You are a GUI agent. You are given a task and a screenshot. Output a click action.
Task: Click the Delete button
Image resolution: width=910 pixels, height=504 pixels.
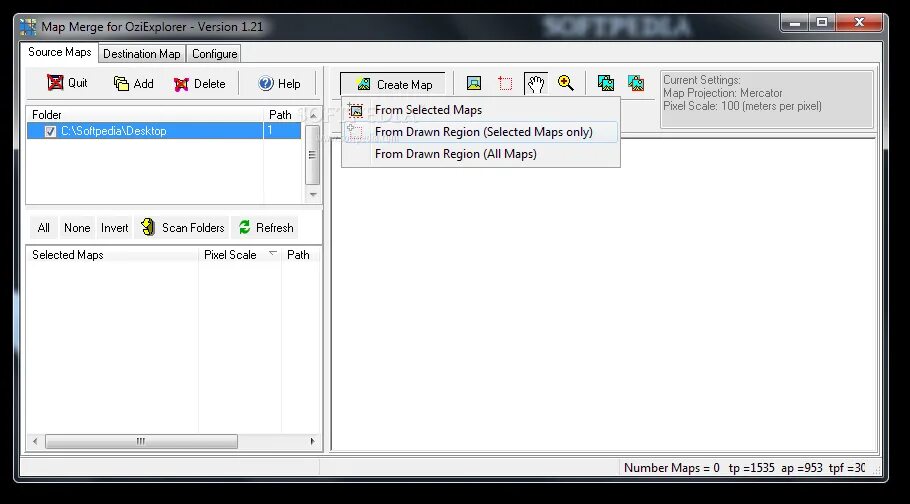point(199,84)
